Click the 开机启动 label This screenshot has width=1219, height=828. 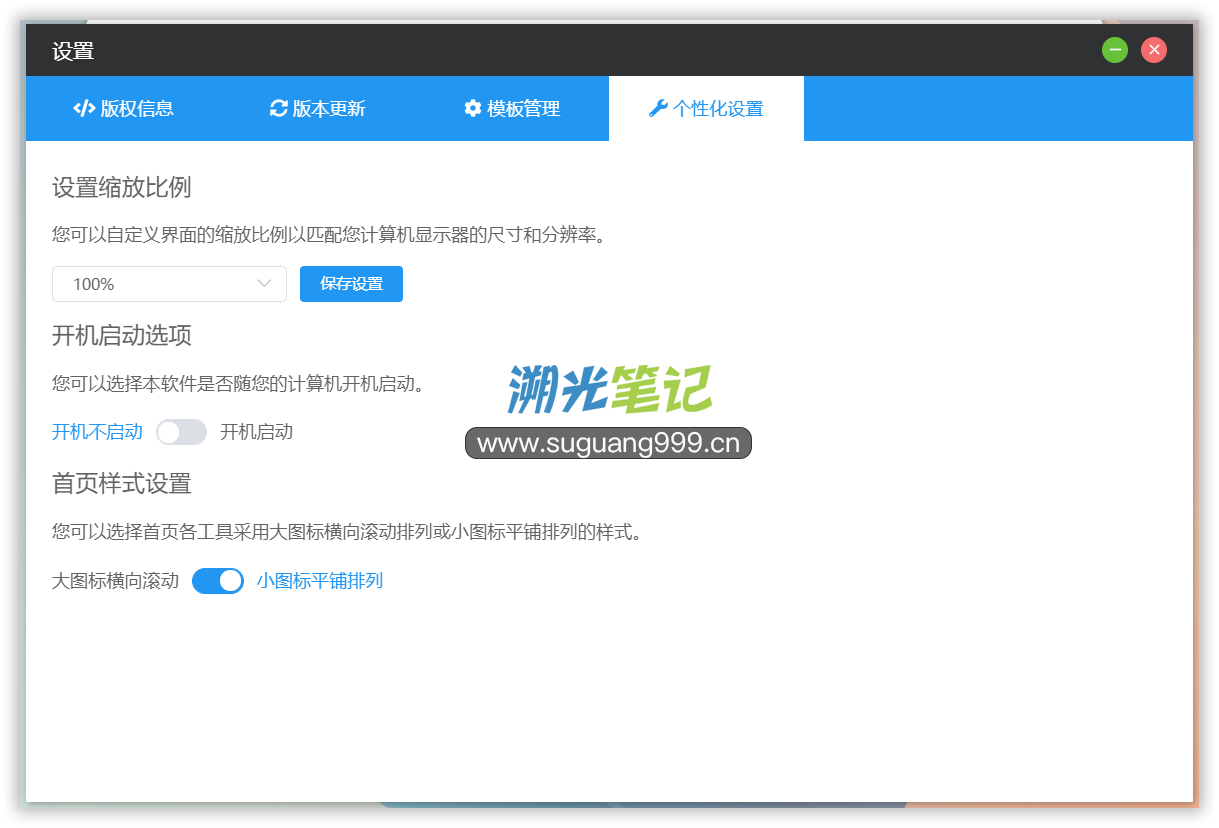(256, 432)
